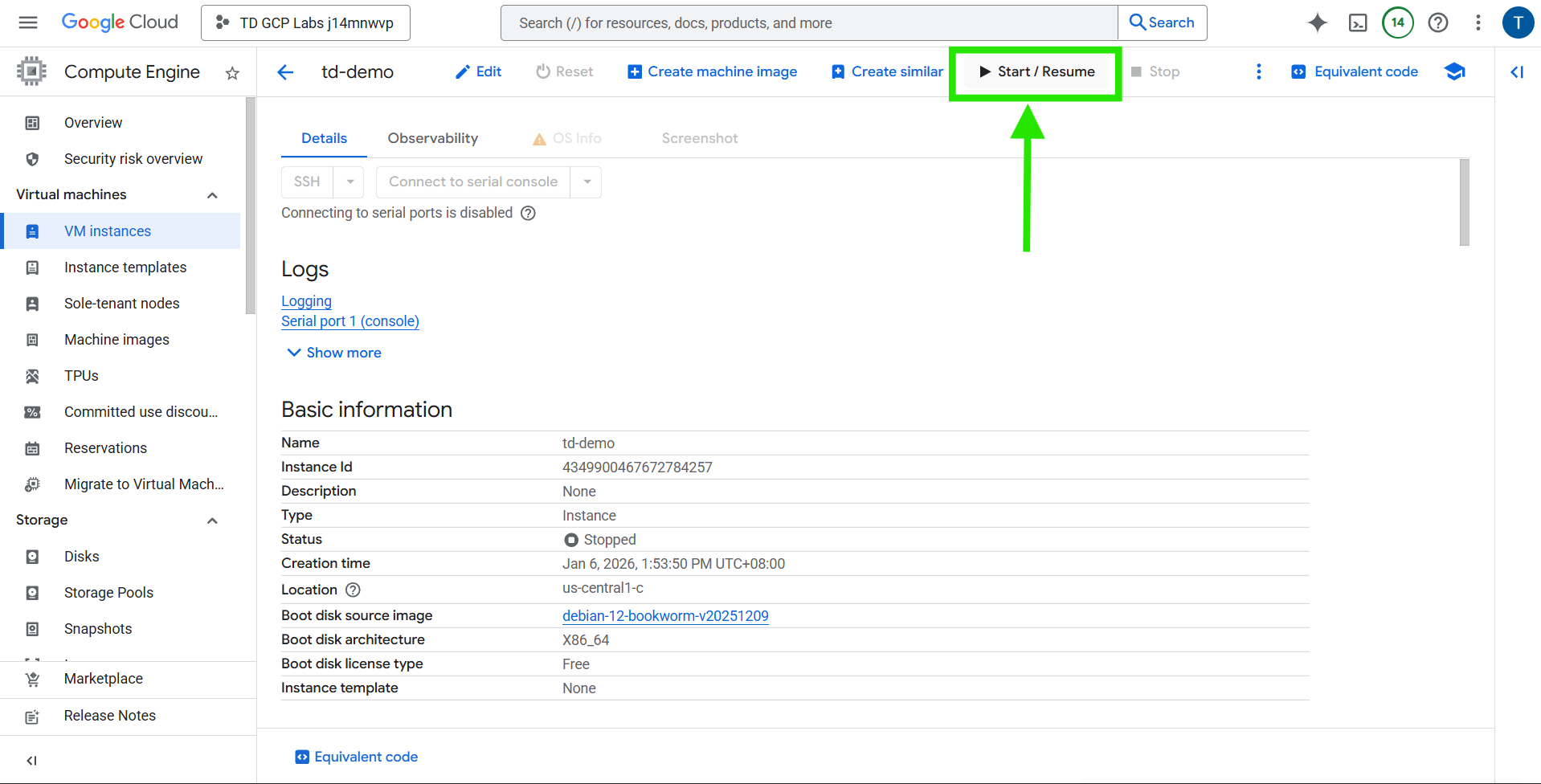Screen dimensions: 1541x784
Task: Click the Location help info icon
Action: (x=353, y=590)
